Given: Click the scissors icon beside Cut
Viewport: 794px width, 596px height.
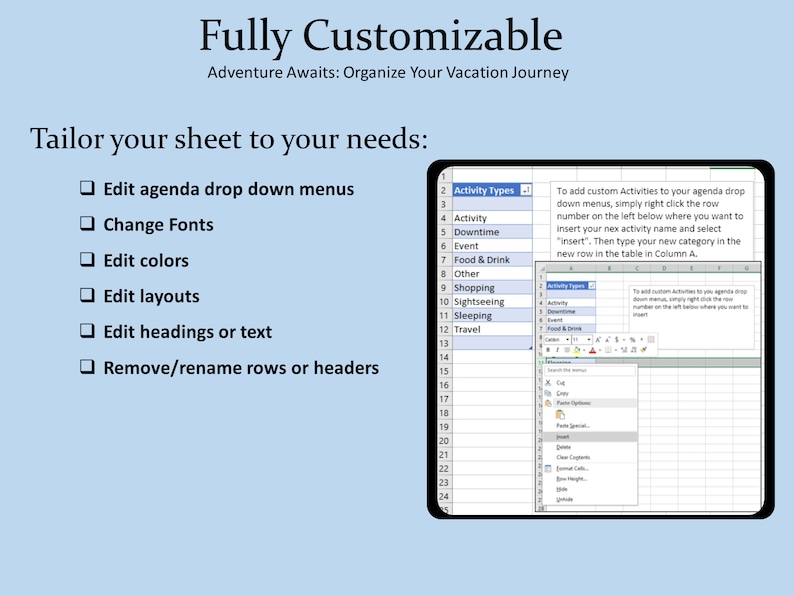Looking at the screenshot, I should [548, 382].
